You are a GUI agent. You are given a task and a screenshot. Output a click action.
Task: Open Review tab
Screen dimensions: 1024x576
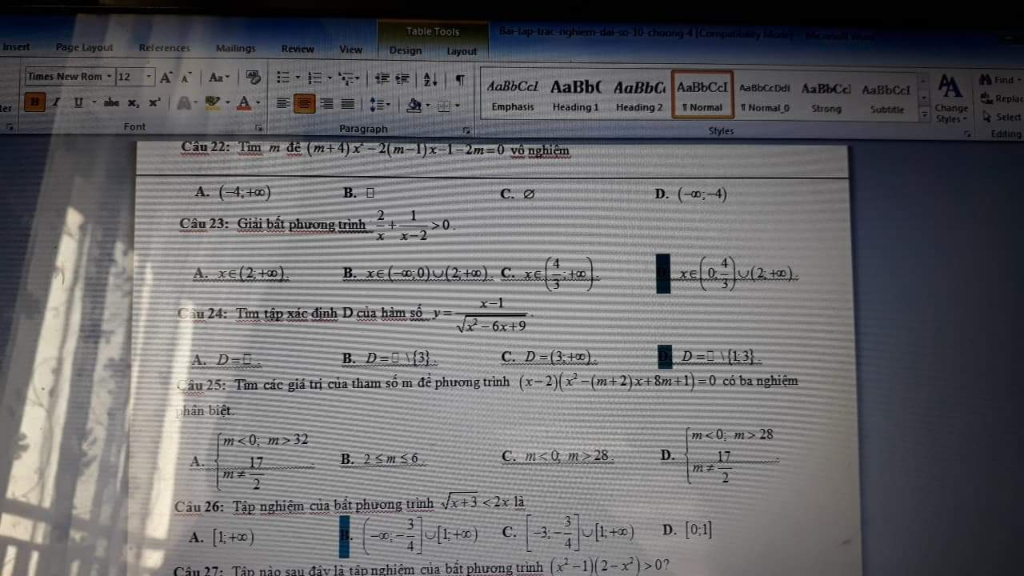(x=298, y=49)
